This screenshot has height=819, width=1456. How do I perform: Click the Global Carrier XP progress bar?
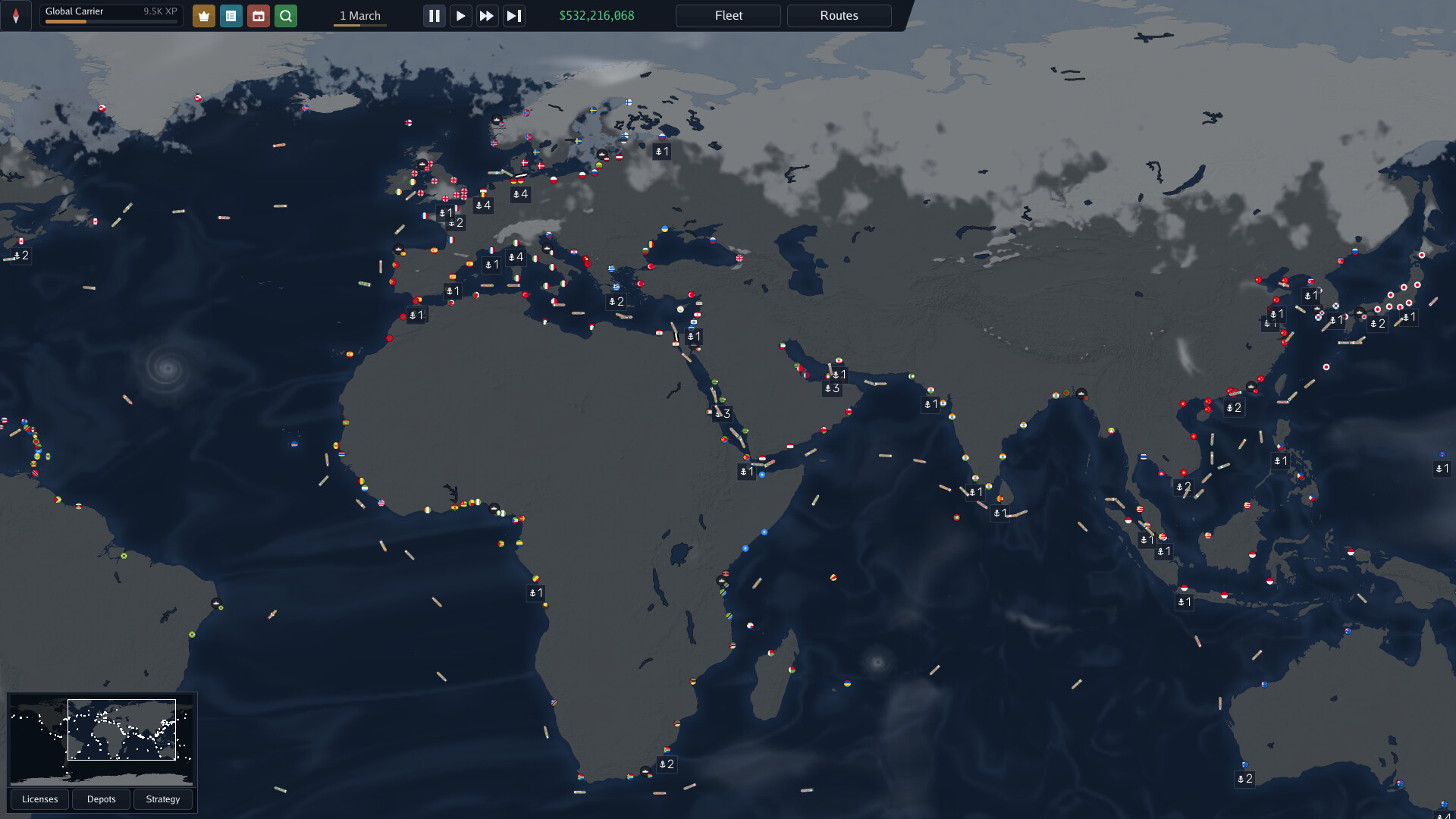point(111,22)
